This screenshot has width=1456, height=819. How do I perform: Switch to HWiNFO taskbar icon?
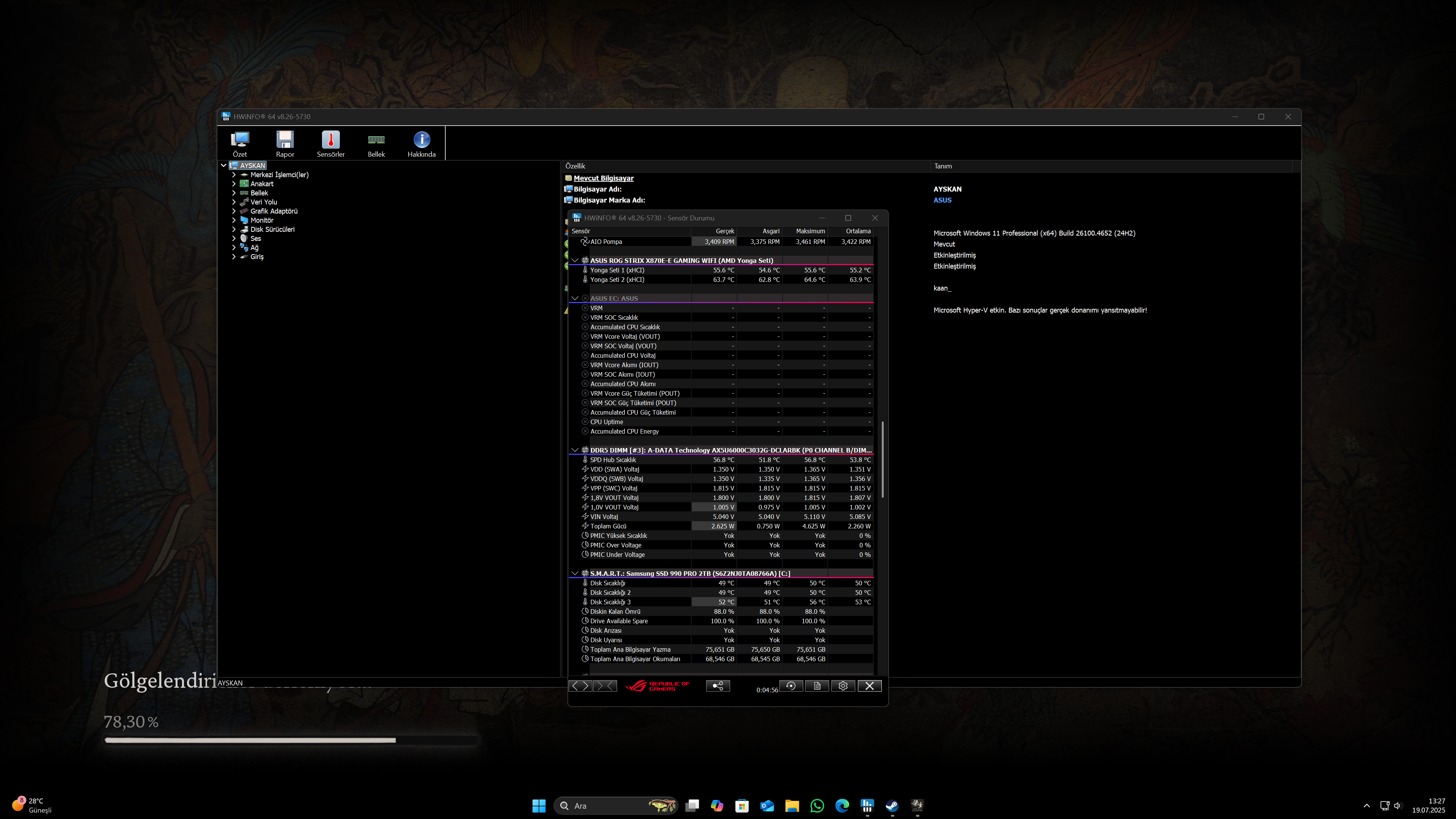point(867,805)
